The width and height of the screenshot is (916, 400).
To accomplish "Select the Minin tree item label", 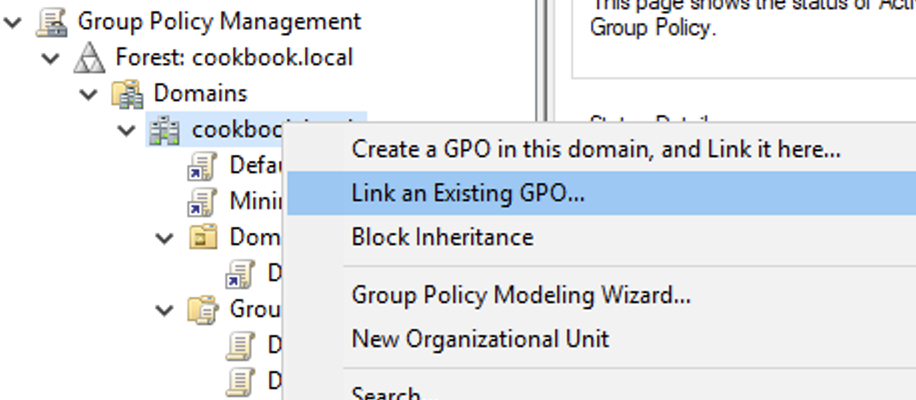I will point(255,201).
